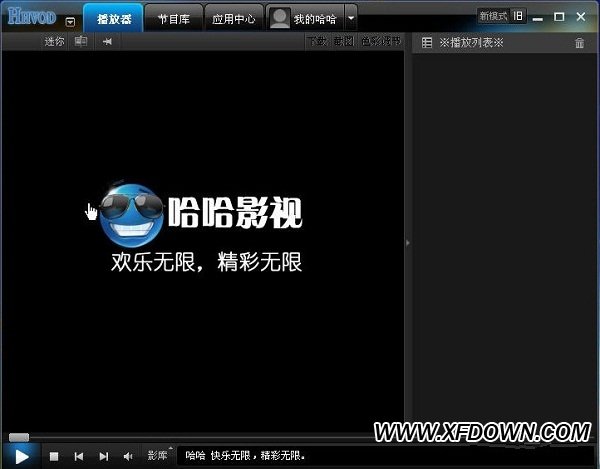Mute audio with speaker icon

coord(128,456)
